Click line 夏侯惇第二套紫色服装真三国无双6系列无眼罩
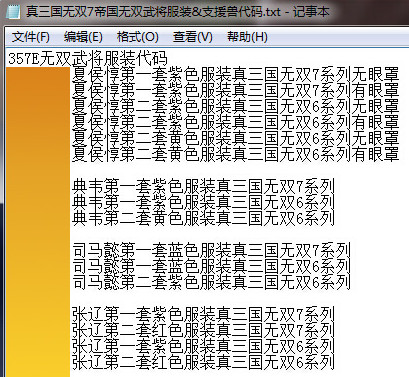Image resolution: width=409 pixels, height=377 pixels. (x=235, y=106)
